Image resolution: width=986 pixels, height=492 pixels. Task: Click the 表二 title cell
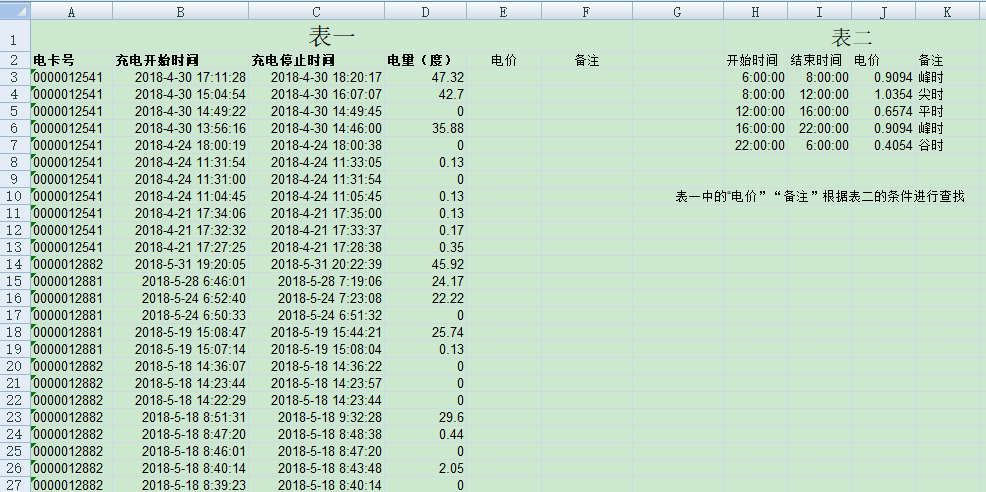[851, 36]
